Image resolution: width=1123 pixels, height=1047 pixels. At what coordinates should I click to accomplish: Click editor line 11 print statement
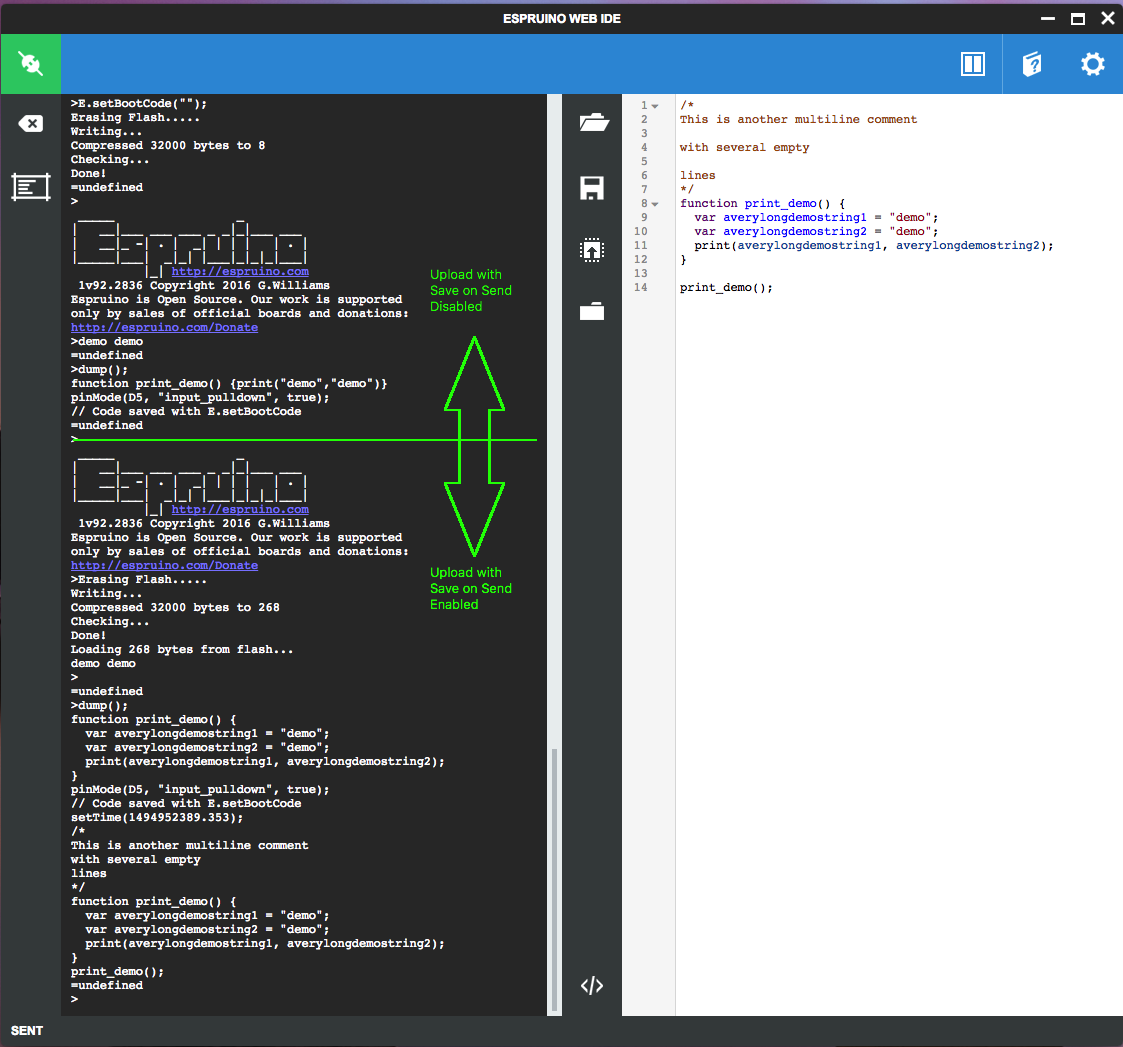point(874,246)
